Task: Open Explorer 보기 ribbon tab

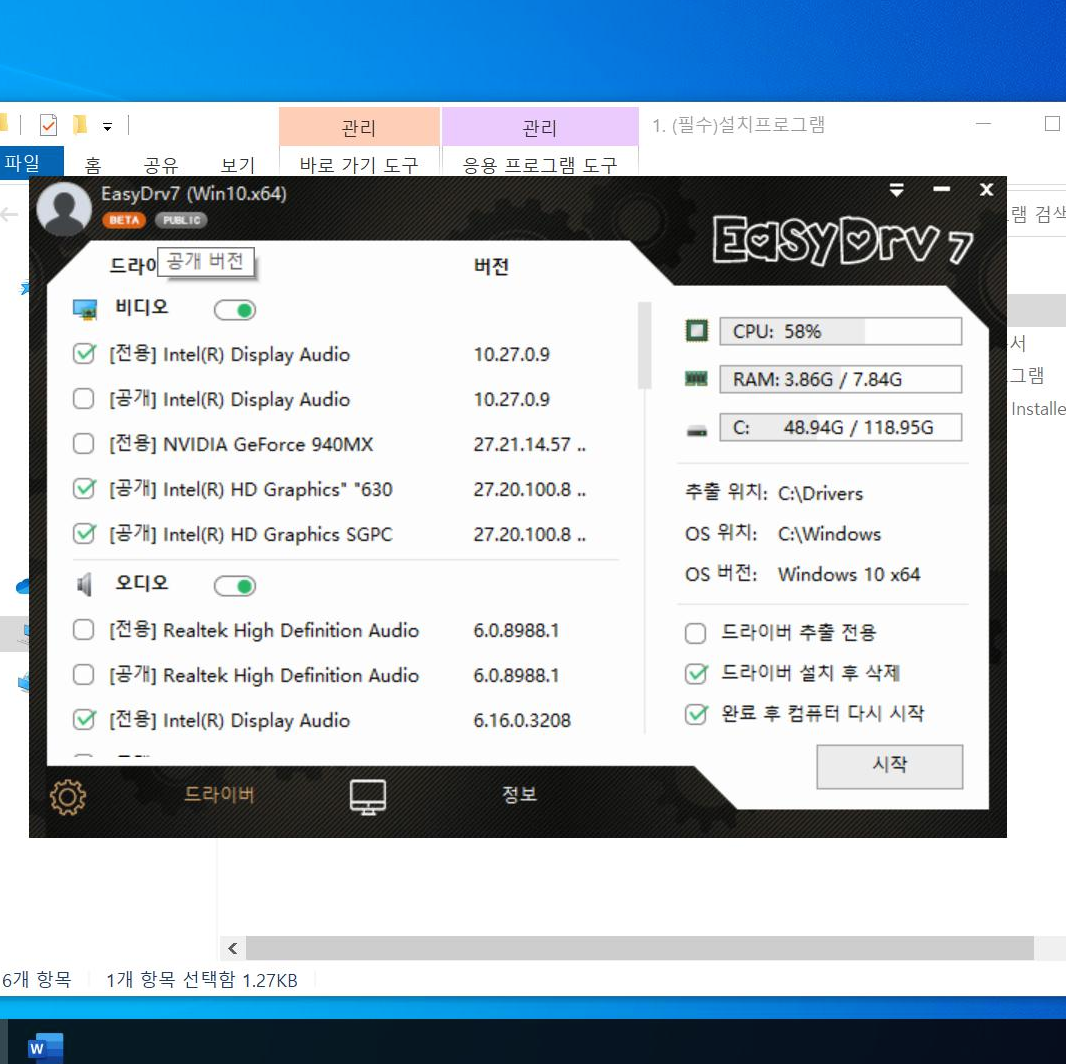Action: [x=237, y=165]
